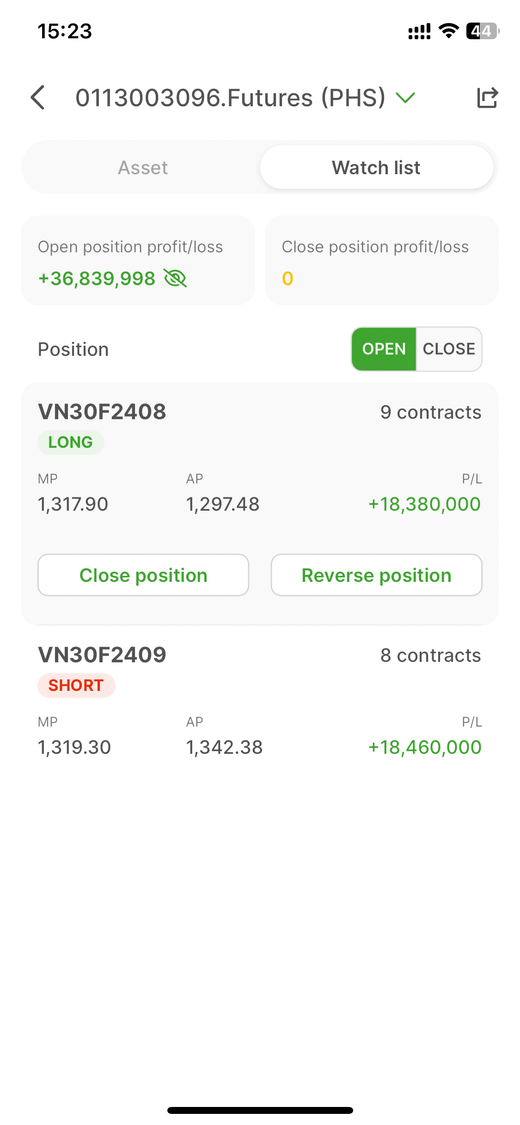Click the Close position button
The height and width of the screenshot is (1125, 520).
point(143,575)
